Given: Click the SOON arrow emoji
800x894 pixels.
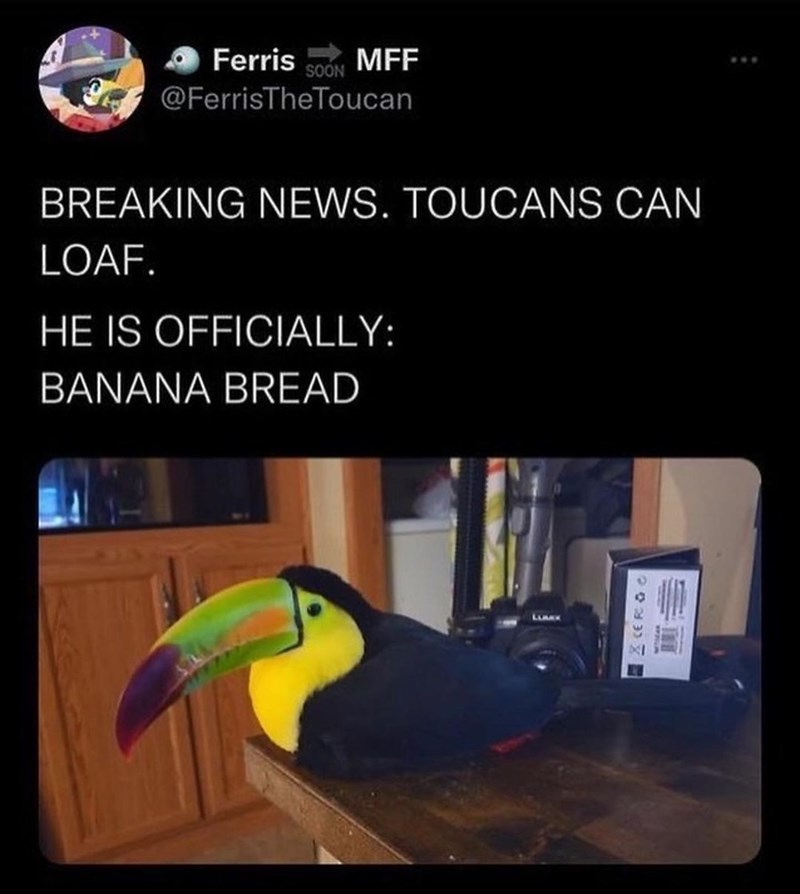Looking at the screenshot, I should click(x=326, y=62).
